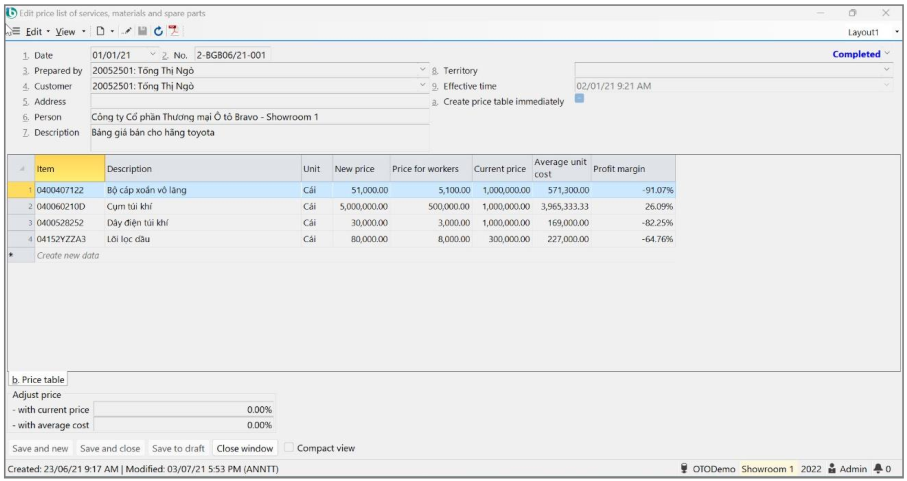907x481 pixels.
Task: Open the Layout1 dropdown
Action: [x=869, y=32]
